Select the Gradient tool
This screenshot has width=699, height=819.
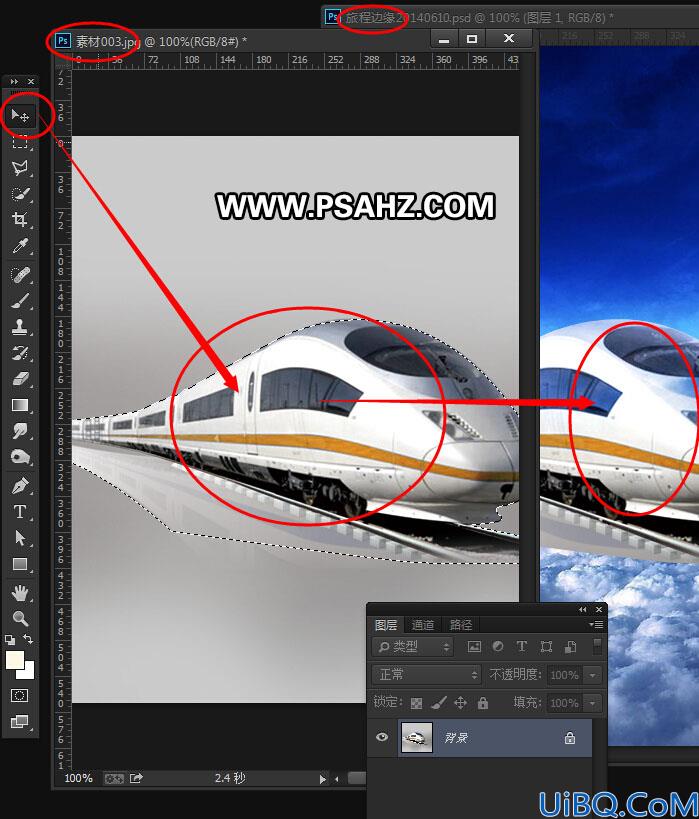pyautogui.click(x=20, y=405)
